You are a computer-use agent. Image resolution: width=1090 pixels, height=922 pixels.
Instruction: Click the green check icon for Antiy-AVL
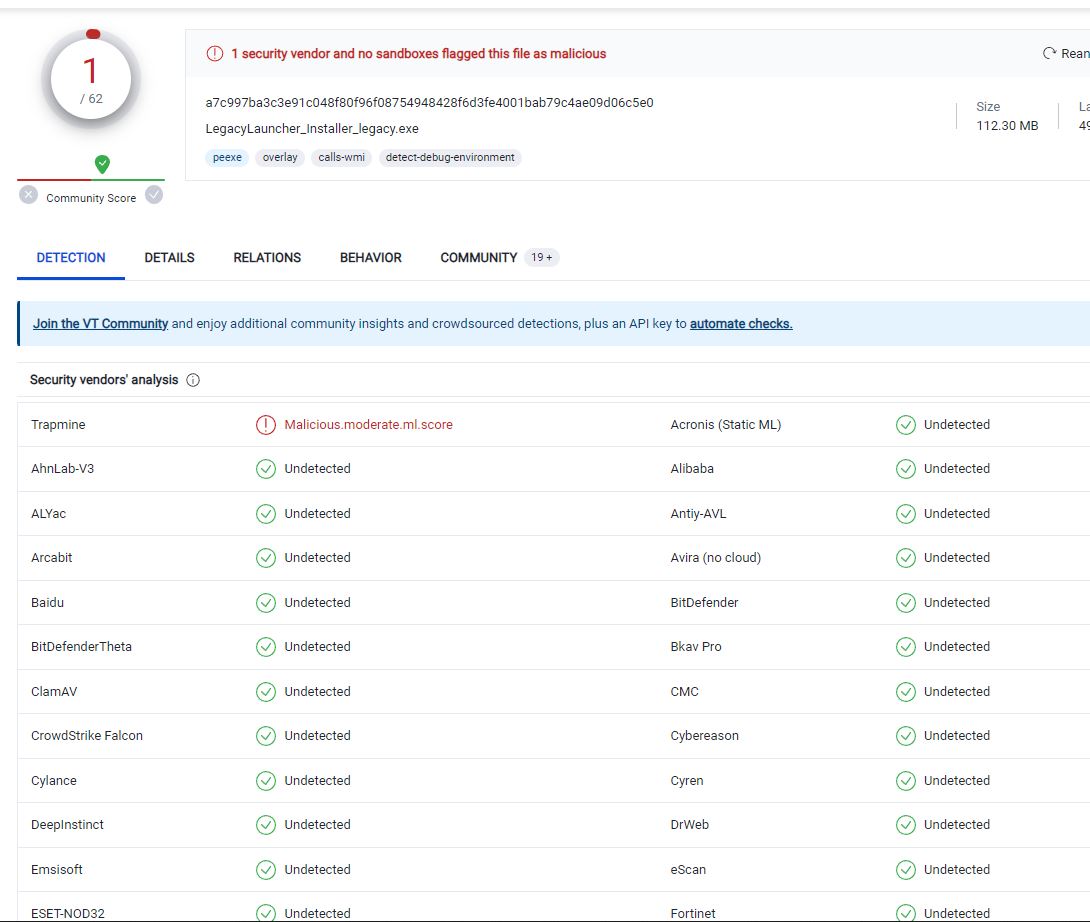[x=905, y=514]
